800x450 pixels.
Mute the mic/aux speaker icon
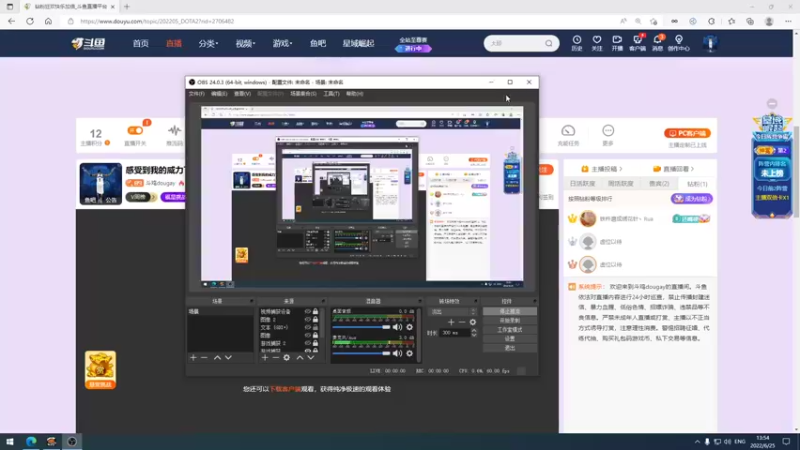click(x=397, y=353)
